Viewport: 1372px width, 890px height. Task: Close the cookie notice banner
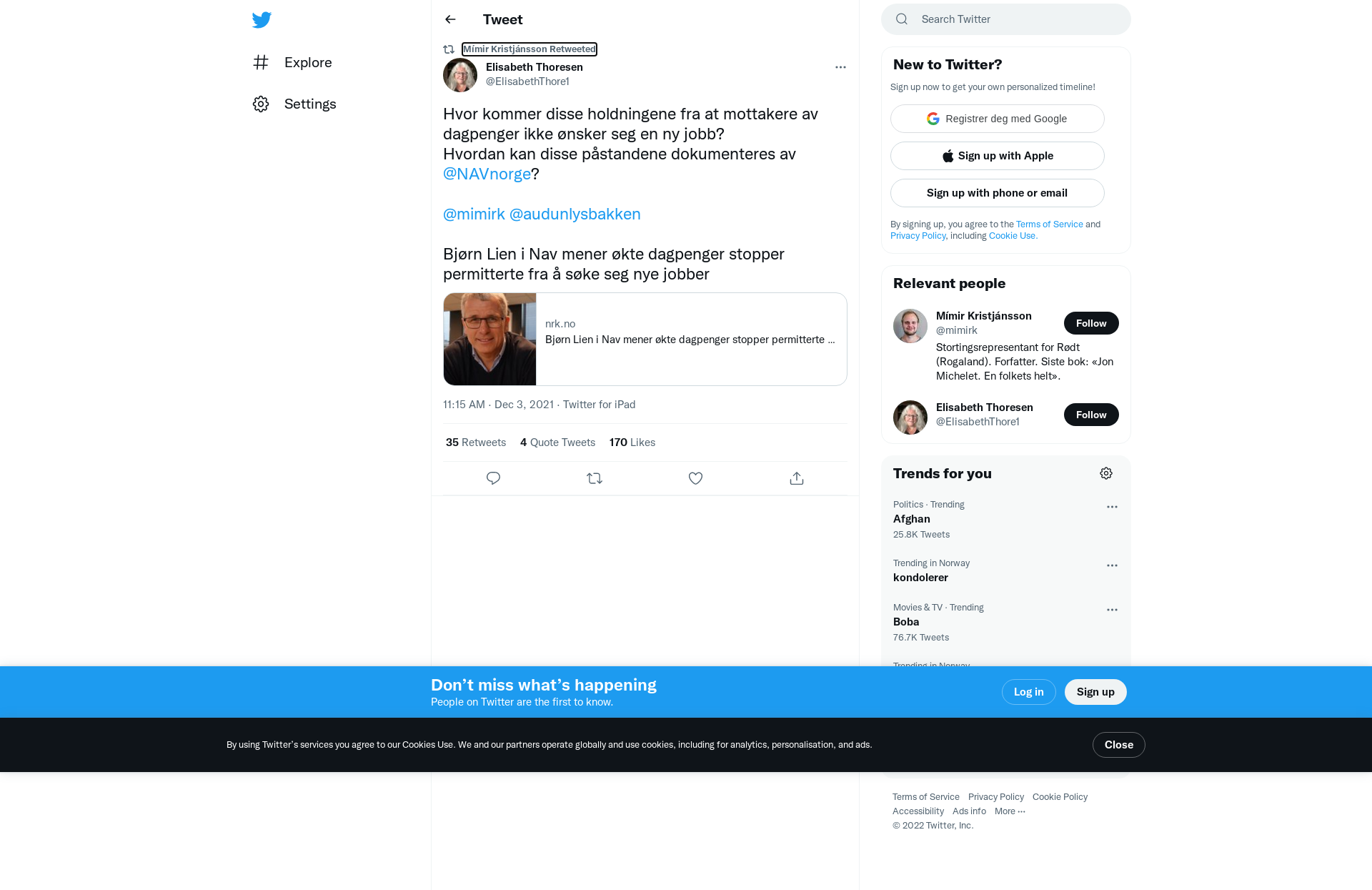click(1118, 745)
